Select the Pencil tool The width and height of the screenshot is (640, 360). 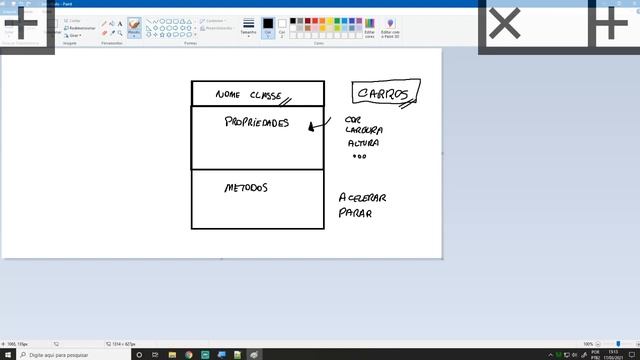(x=104, y=24)
